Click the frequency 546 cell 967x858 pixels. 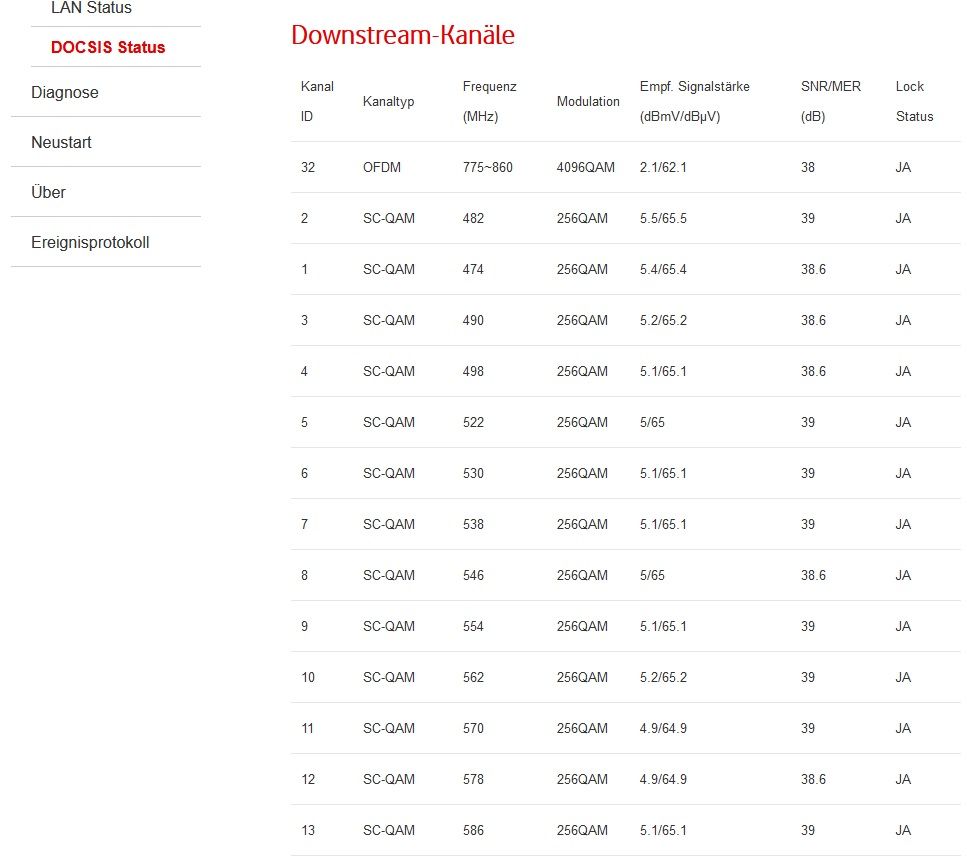[x=473, y=575]
